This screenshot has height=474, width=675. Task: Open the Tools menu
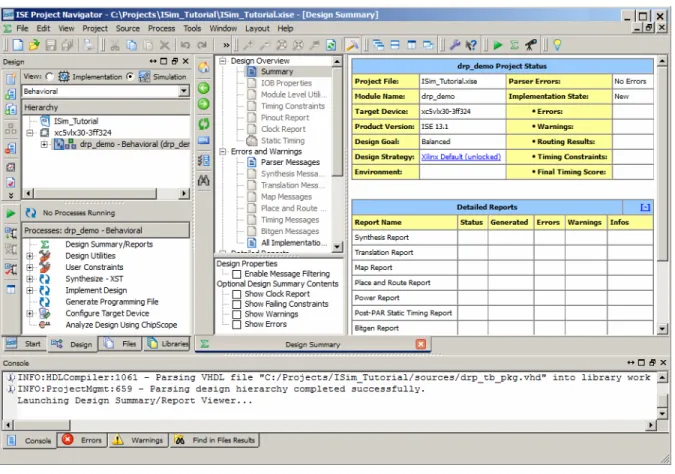click(192, 28)
